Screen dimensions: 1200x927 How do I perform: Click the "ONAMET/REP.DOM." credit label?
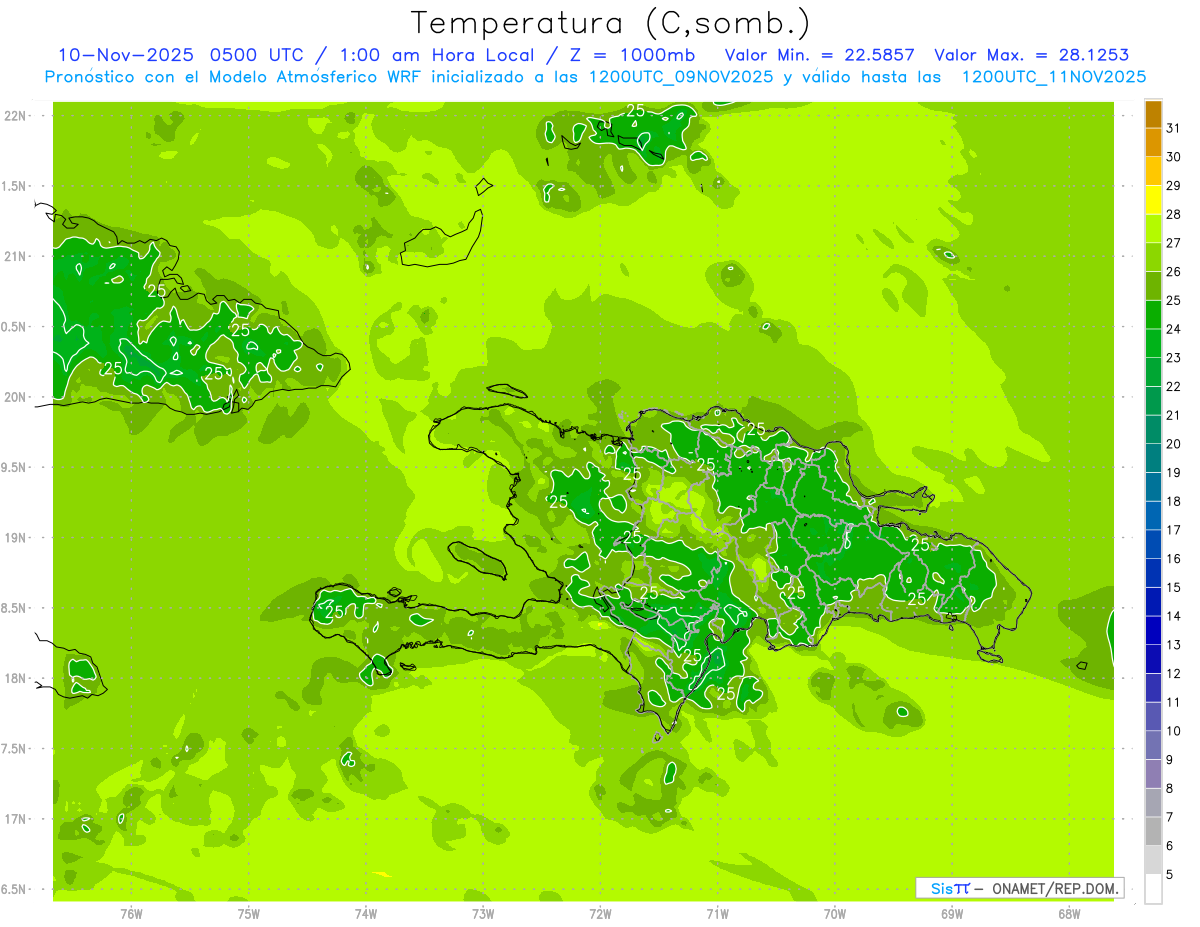click(1054, 888)
